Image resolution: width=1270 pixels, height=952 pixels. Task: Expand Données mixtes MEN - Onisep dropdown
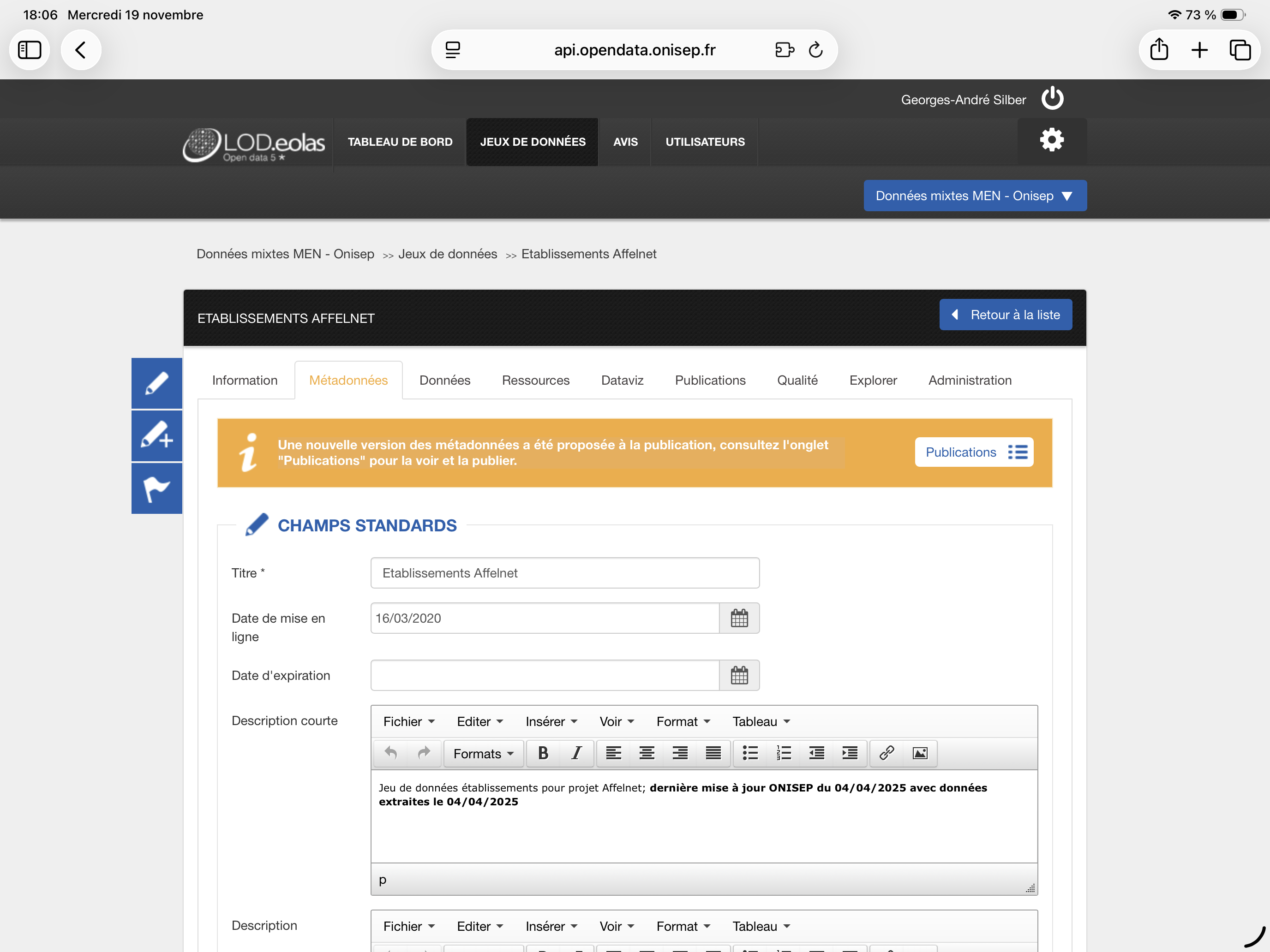click(x=974, y=196)
